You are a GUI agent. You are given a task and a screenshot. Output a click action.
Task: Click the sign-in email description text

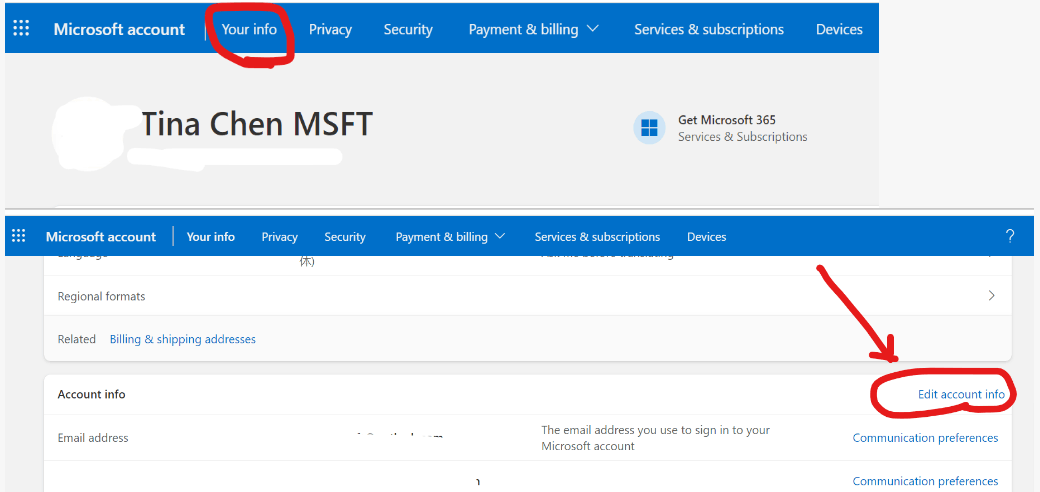click(655, 438)
